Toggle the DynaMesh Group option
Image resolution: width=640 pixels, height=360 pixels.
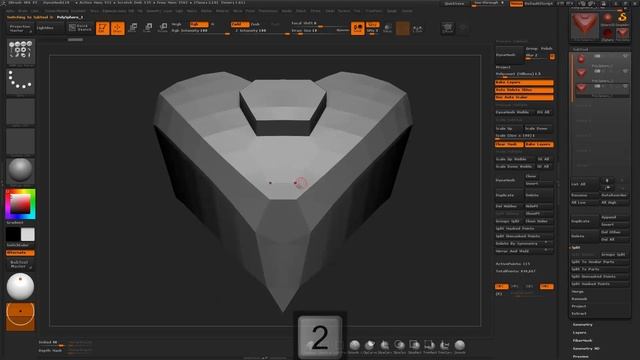(531, 49)
